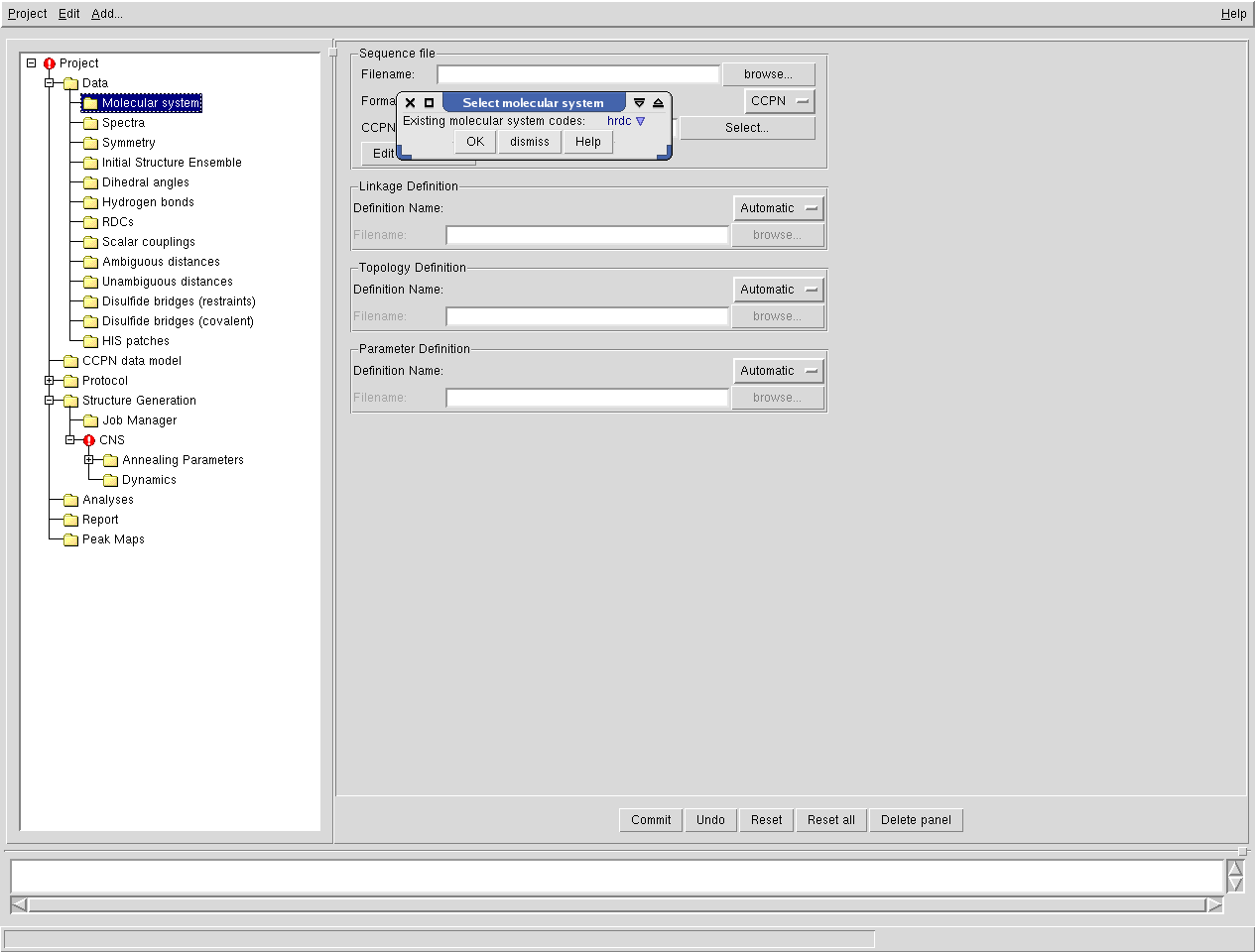Open the Project menu

pyautogui.click(x=28, y=14)
